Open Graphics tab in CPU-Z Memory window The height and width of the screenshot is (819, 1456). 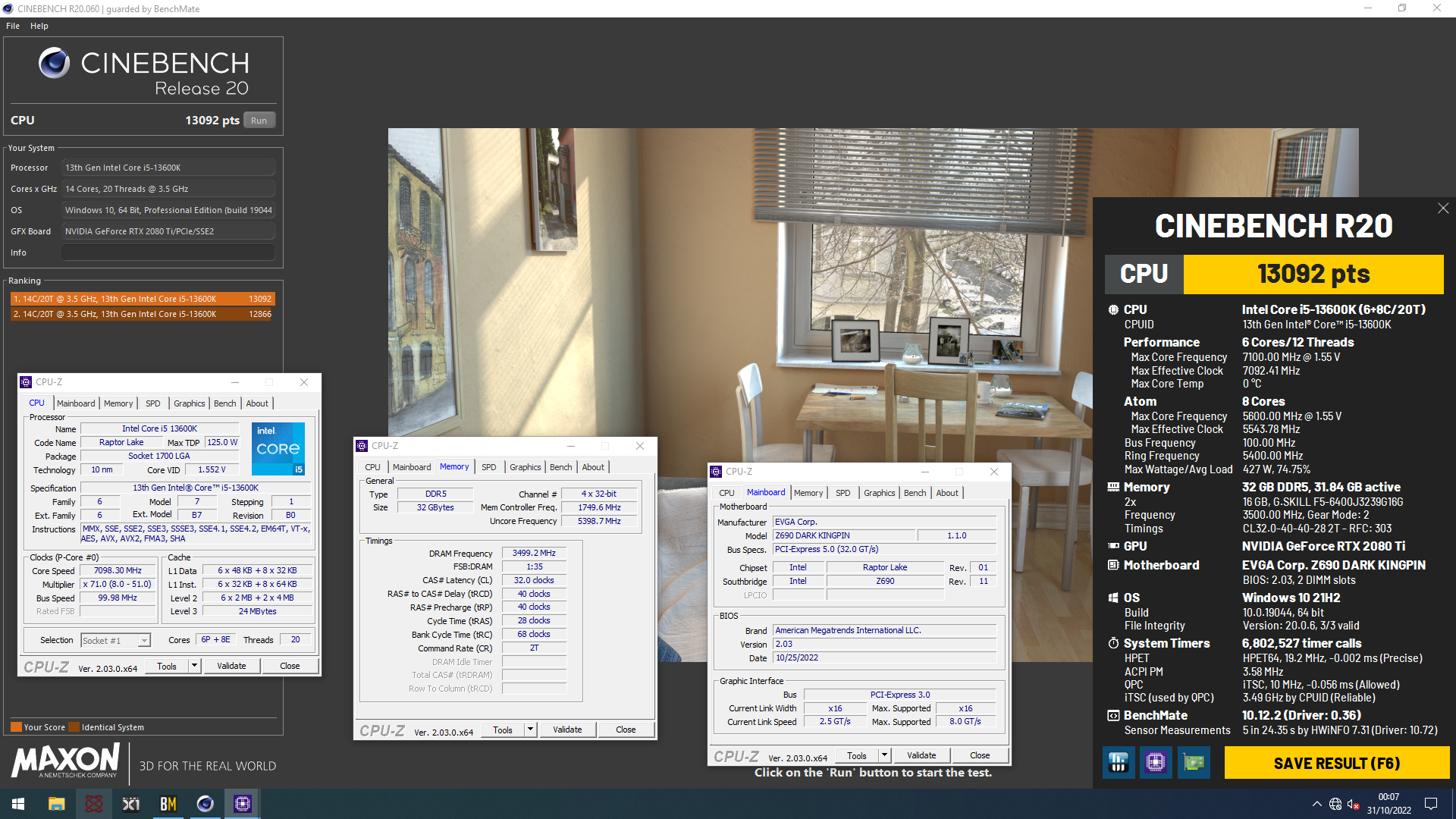[x=526, y=467]
